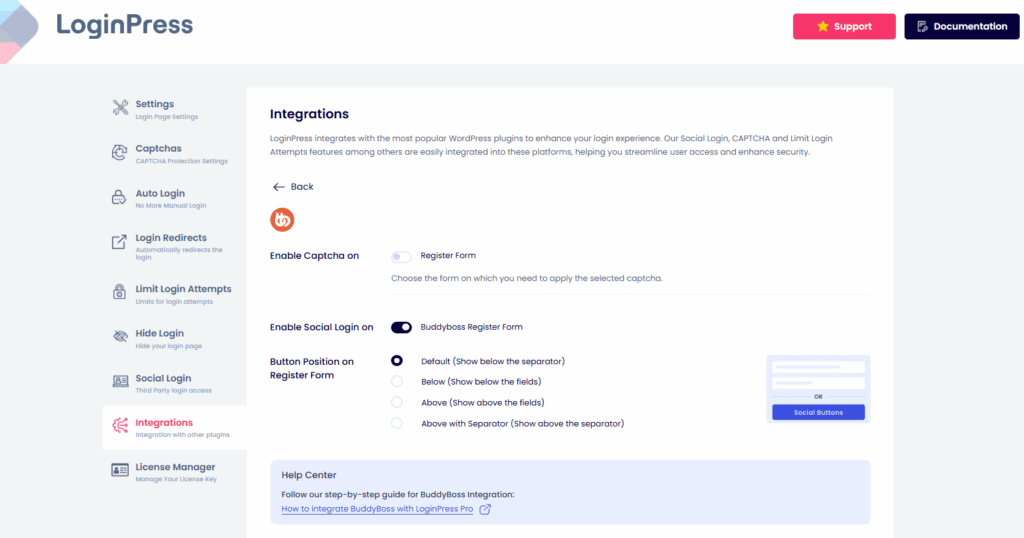
Task: Open the Limit Login Attempts menu item
Action: coord(174,294)
